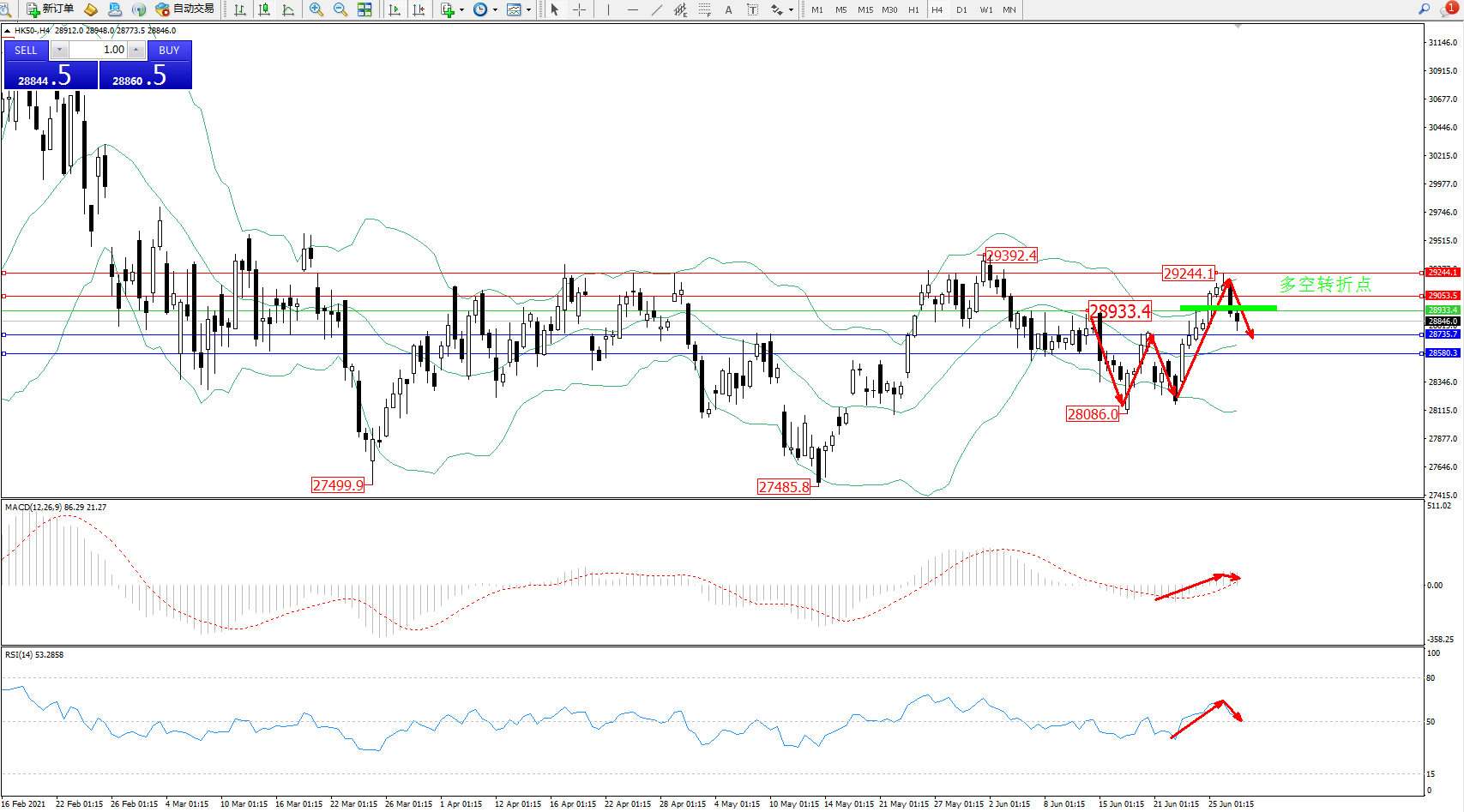Screen dimensions: 1464x812
Task: Toggle bar chart display mode
Action: 240,9
